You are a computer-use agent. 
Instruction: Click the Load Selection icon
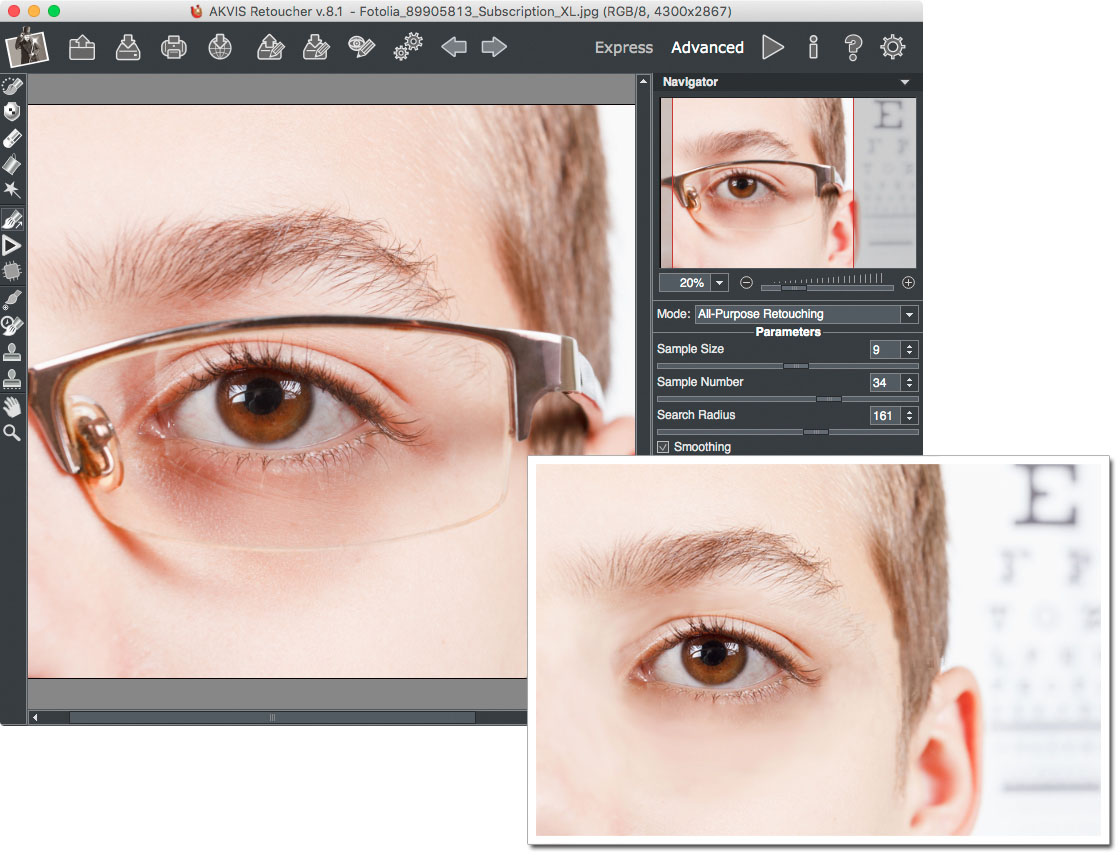pyautogui.click(x=270, y=47)
